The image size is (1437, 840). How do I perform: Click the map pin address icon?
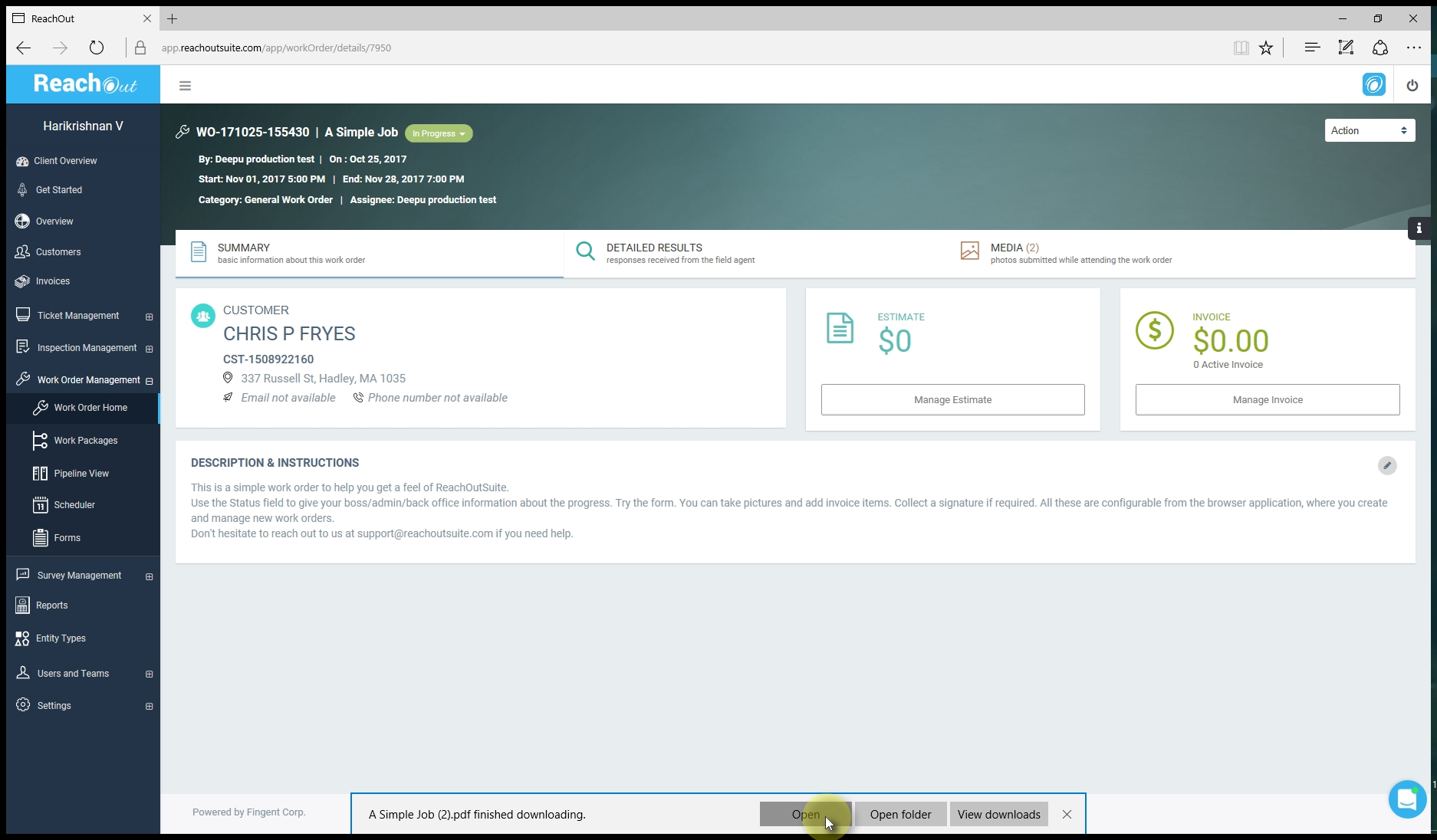click(228, 378)
